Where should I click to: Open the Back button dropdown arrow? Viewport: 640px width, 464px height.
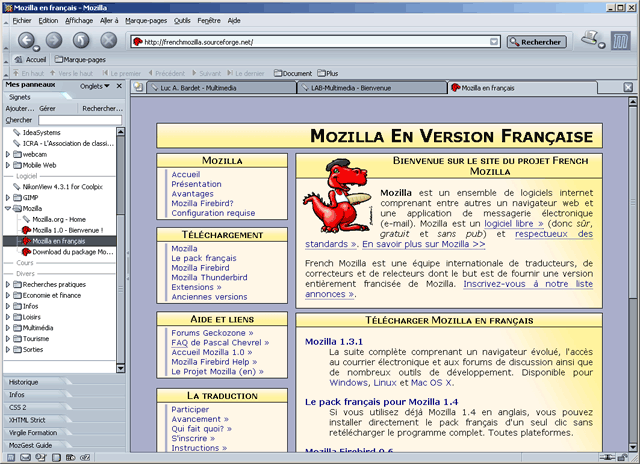[x=36, y=48]
